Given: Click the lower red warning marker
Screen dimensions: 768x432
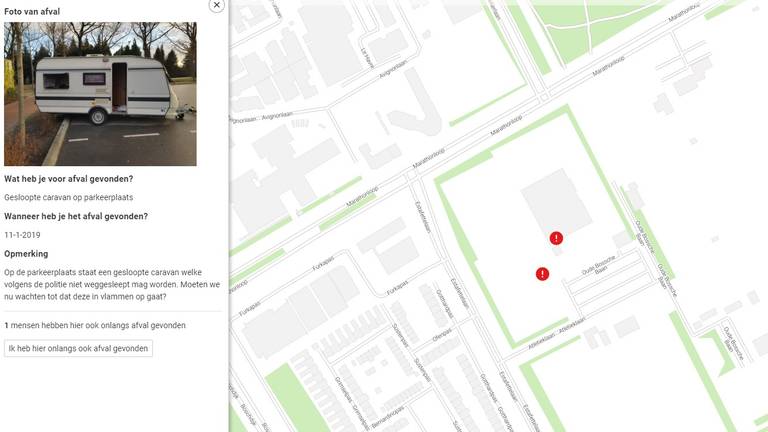Looking at the screenshot, I should point(542,274).
